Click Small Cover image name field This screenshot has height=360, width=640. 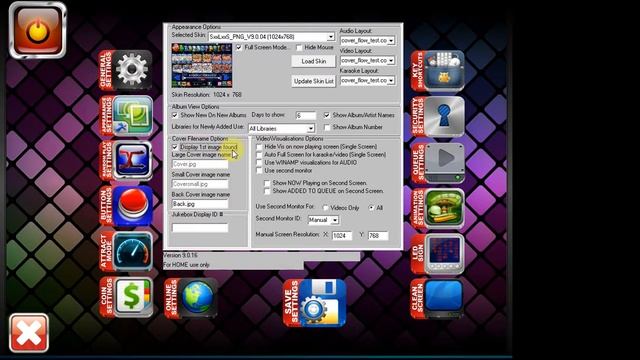pos(200,184)
